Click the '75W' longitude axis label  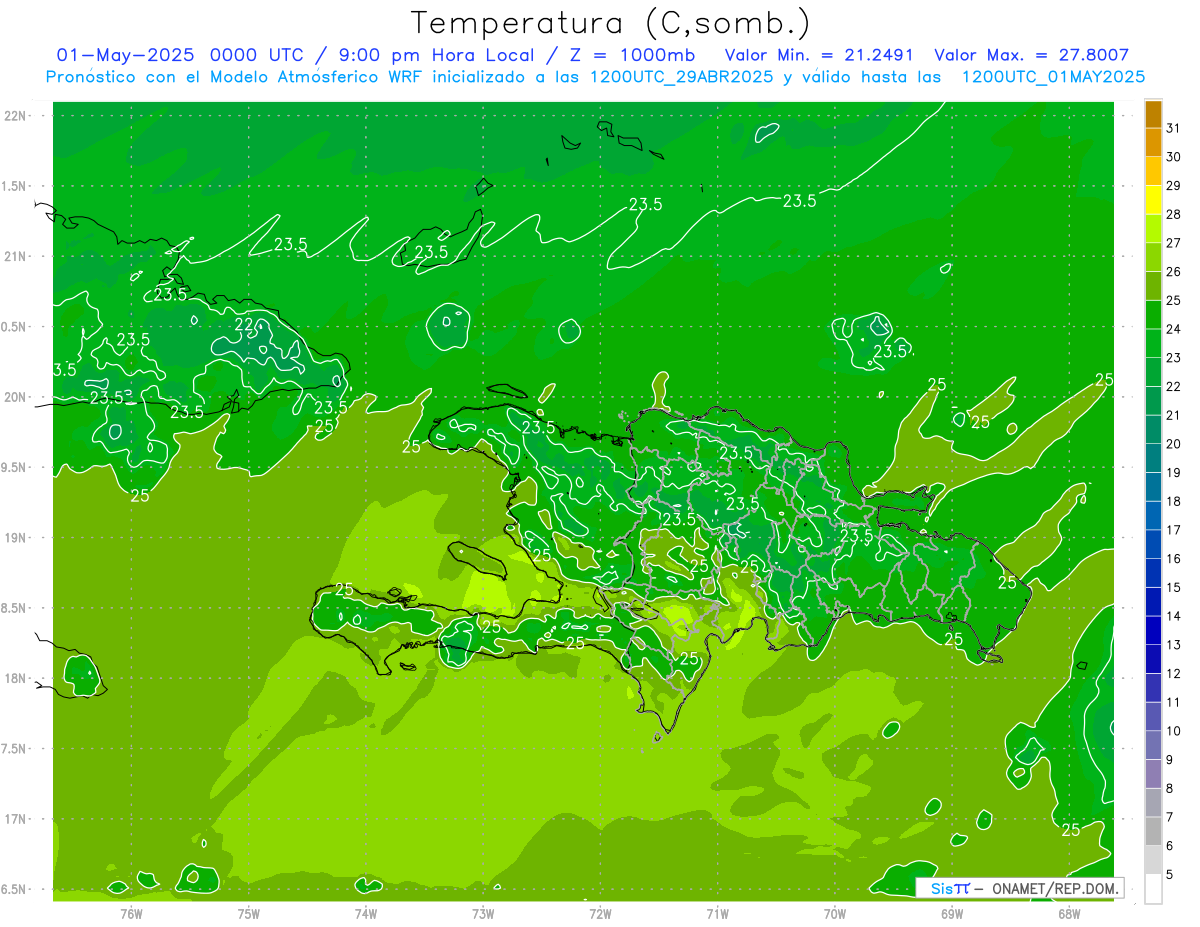(249, 913)
